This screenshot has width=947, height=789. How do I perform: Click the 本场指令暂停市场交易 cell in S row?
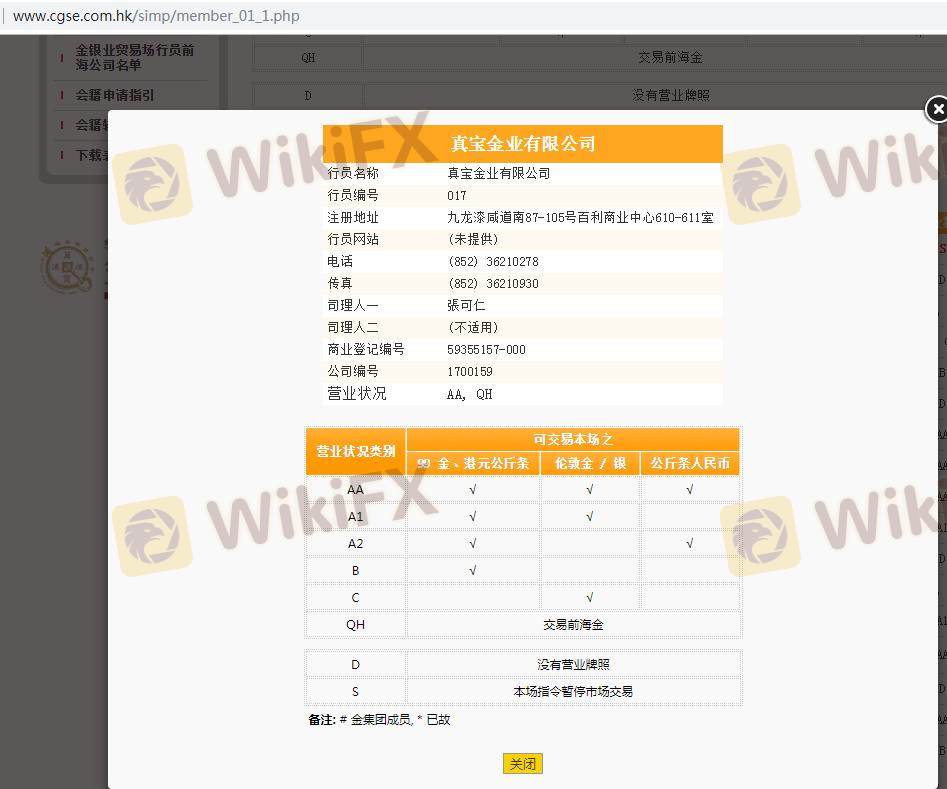(573, 691)
